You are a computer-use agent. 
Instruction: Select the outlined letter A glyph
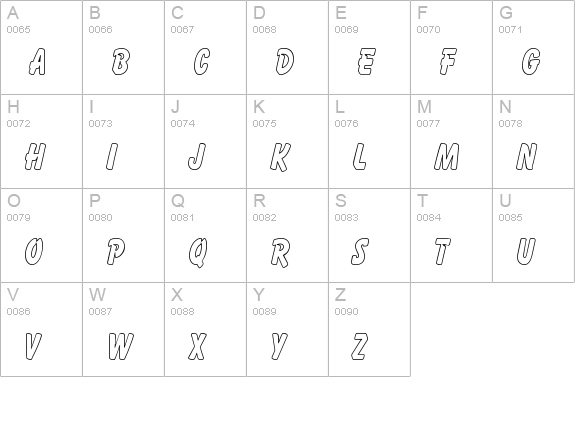pos(37,62)
